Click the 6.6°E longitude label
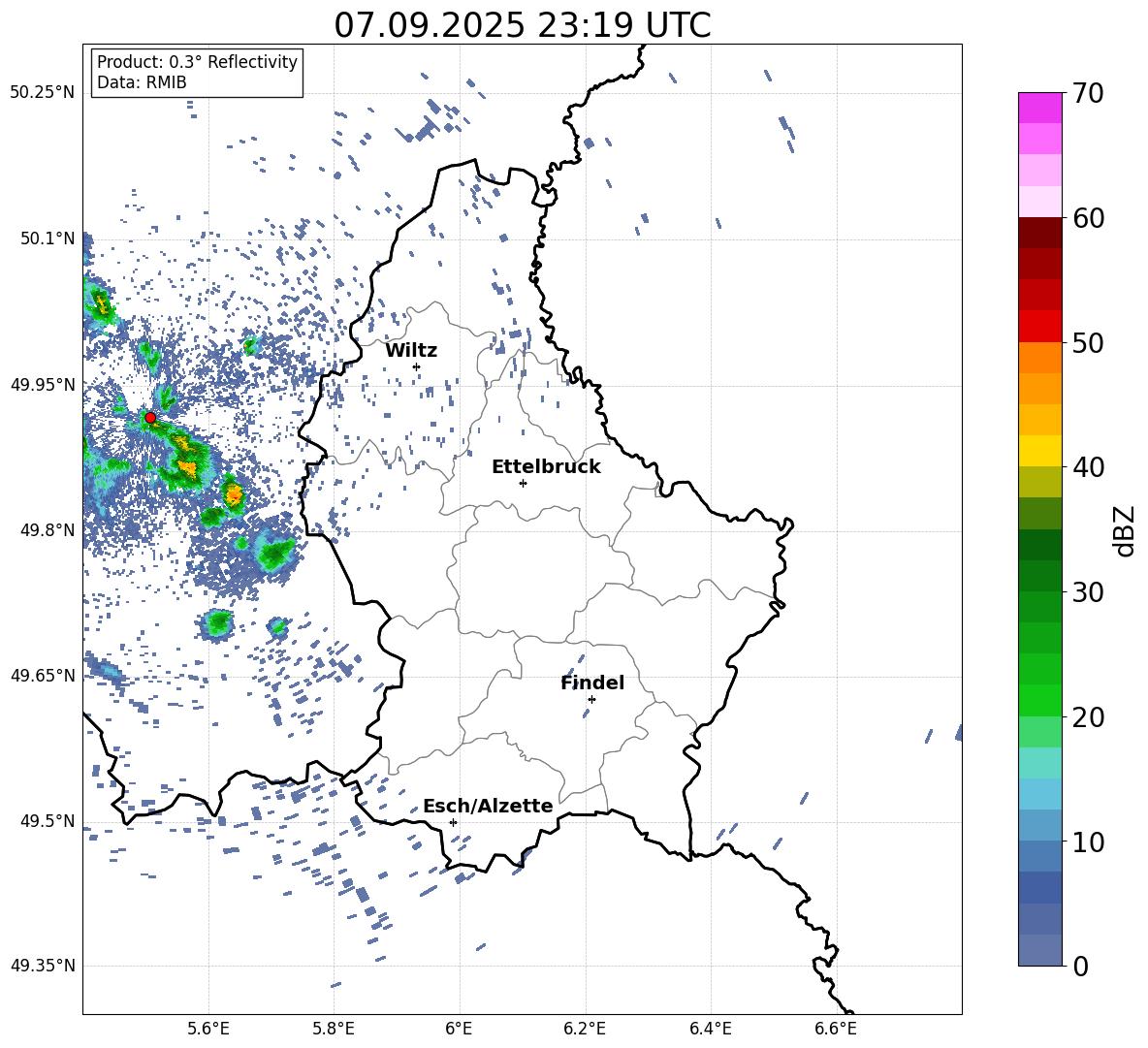The image size is (1148, 1048). tap(836, 1030)
